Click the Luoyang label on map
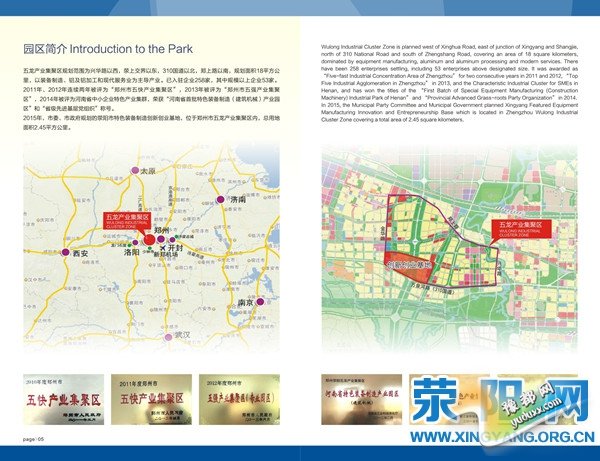 tap(131, 253)
